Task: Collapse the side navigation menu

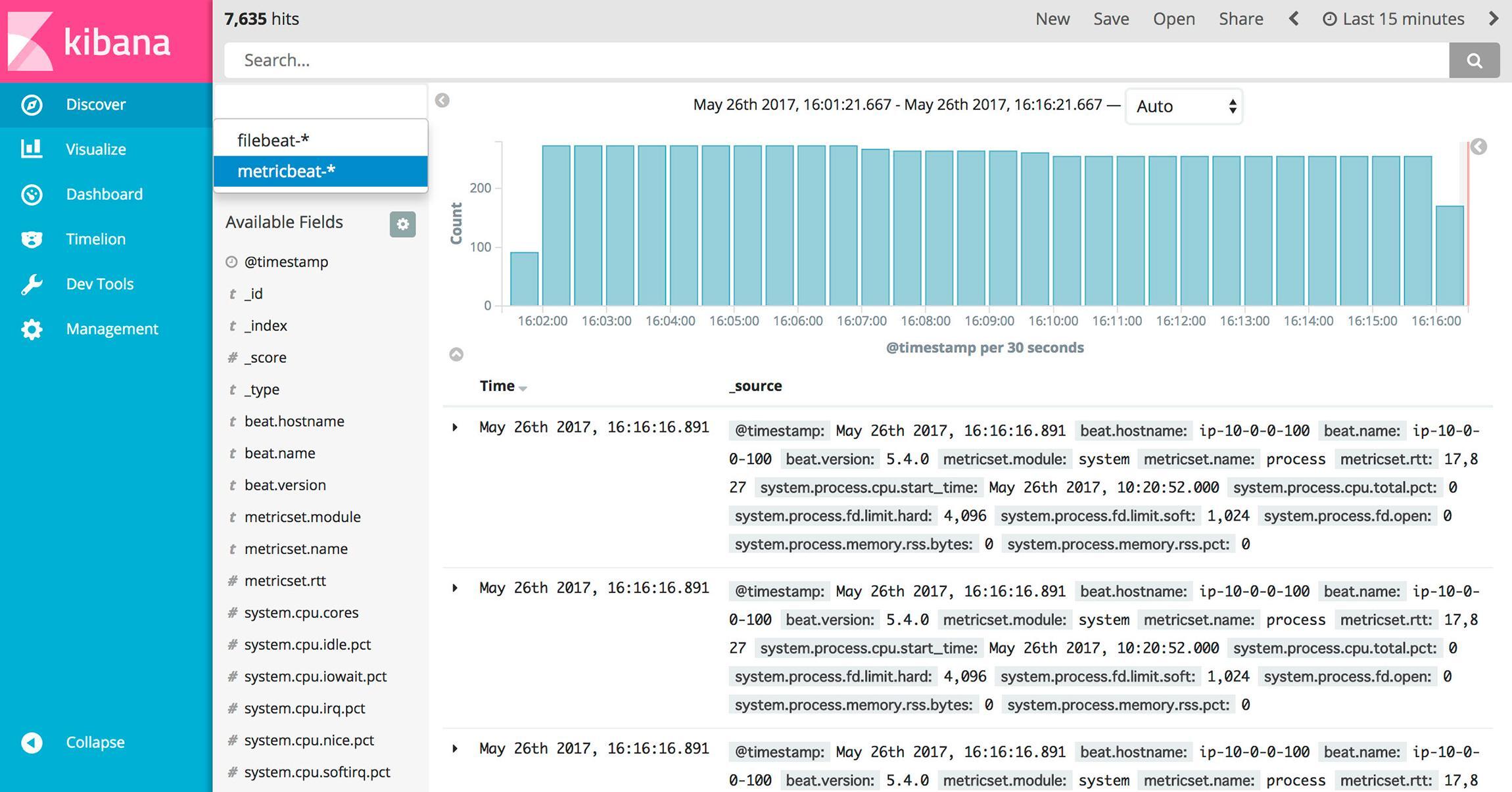Action: 95,742
